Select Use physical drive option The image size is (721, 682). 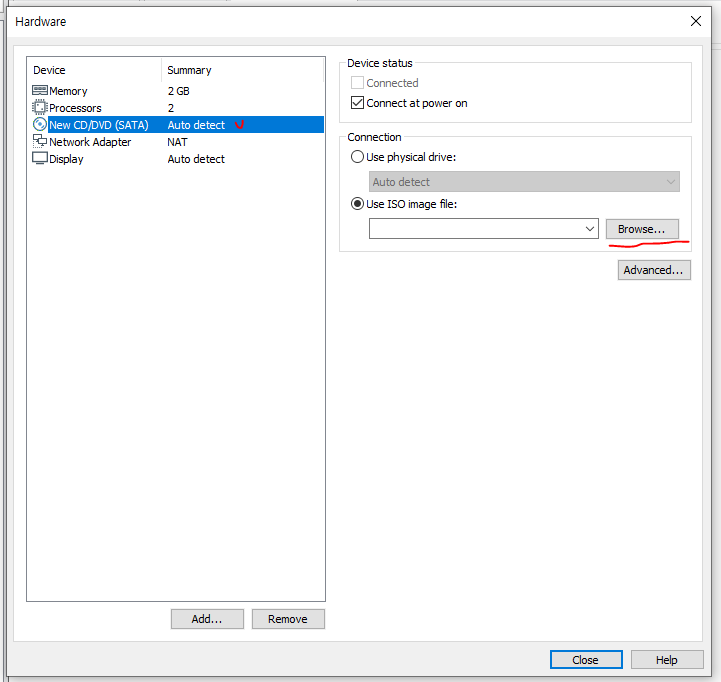coord(357,157)
